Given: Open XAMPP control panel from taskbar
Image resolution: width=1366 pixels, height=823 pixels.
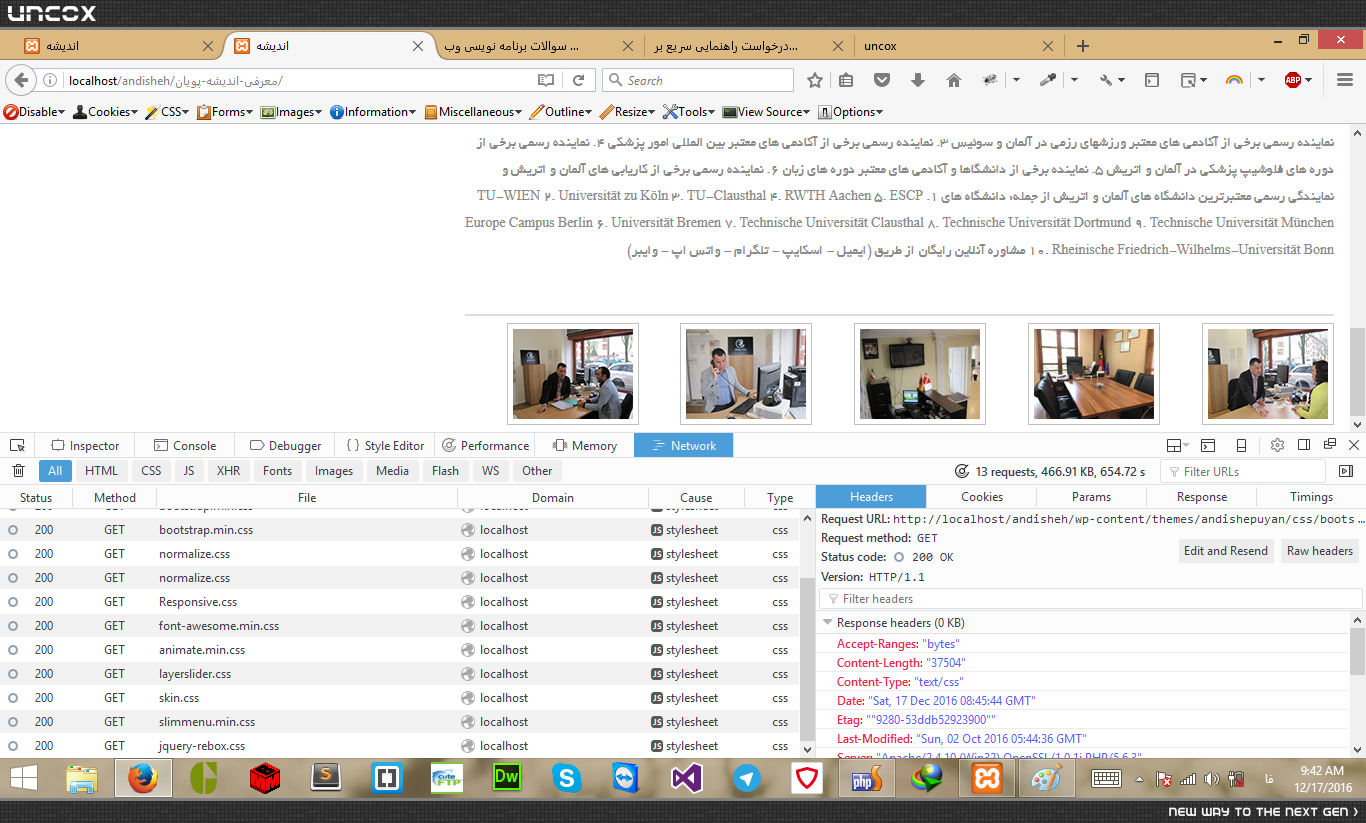Looking at the screenshot, I should (987, 778).
